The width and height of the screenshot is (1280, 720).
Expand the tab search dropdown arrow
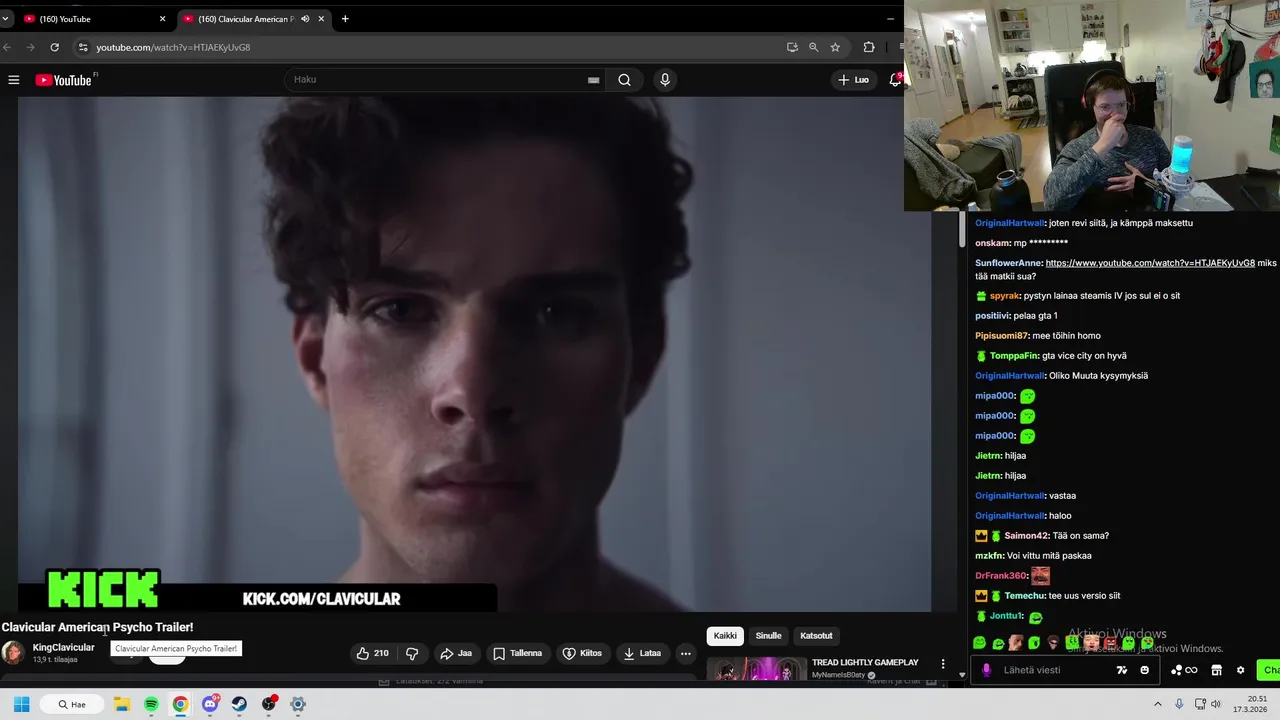pos(5,19)
